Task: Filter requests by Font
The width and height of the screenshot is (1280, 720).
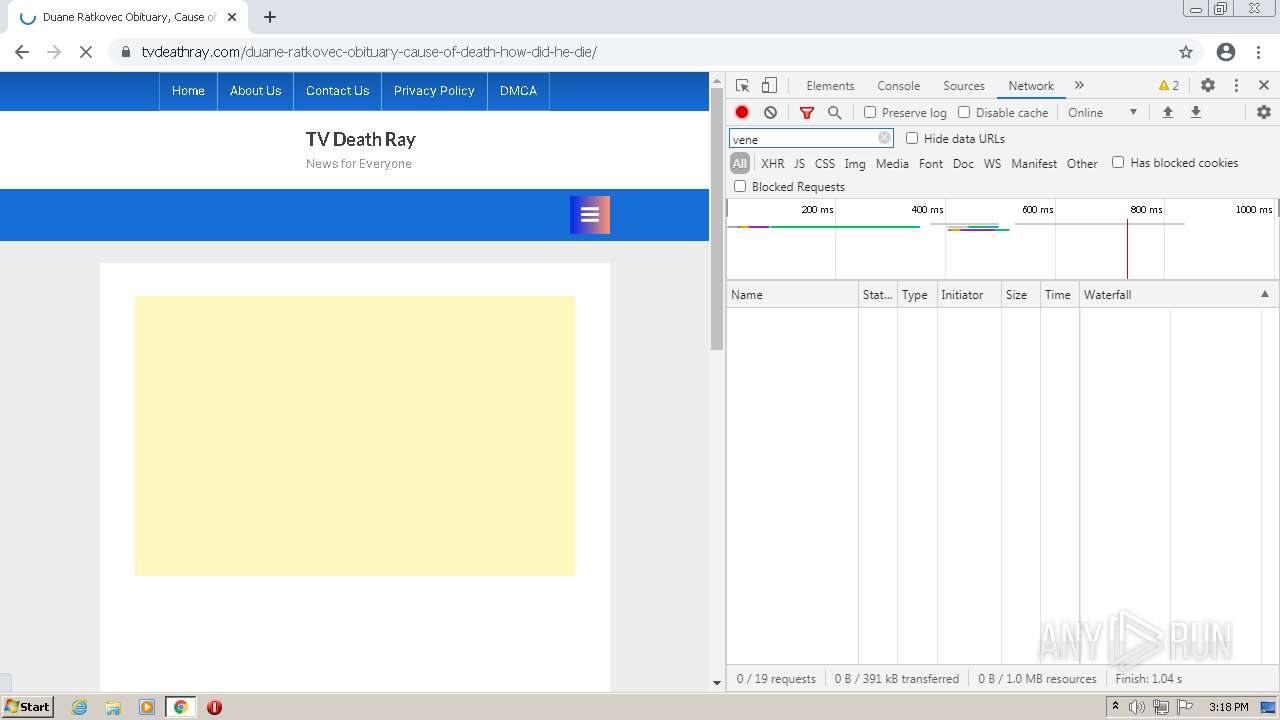Action: [x=931, y=163]
